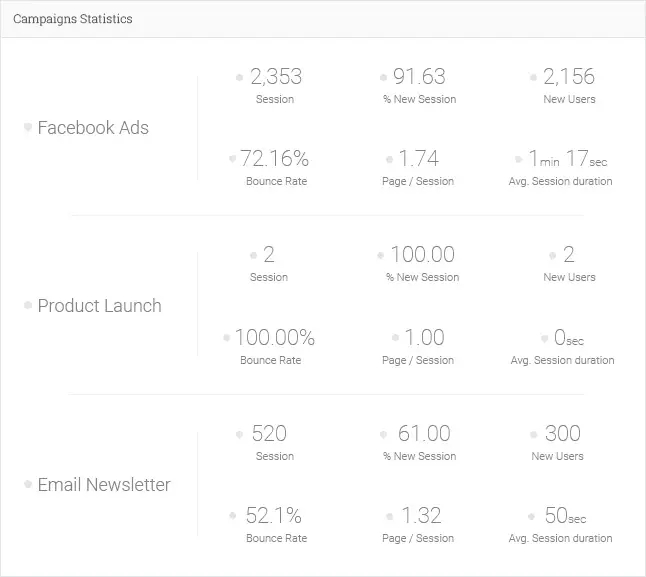Click the 52.1% Bounce Rate metric
Screen dimensions: 646x577
[276, 525]
